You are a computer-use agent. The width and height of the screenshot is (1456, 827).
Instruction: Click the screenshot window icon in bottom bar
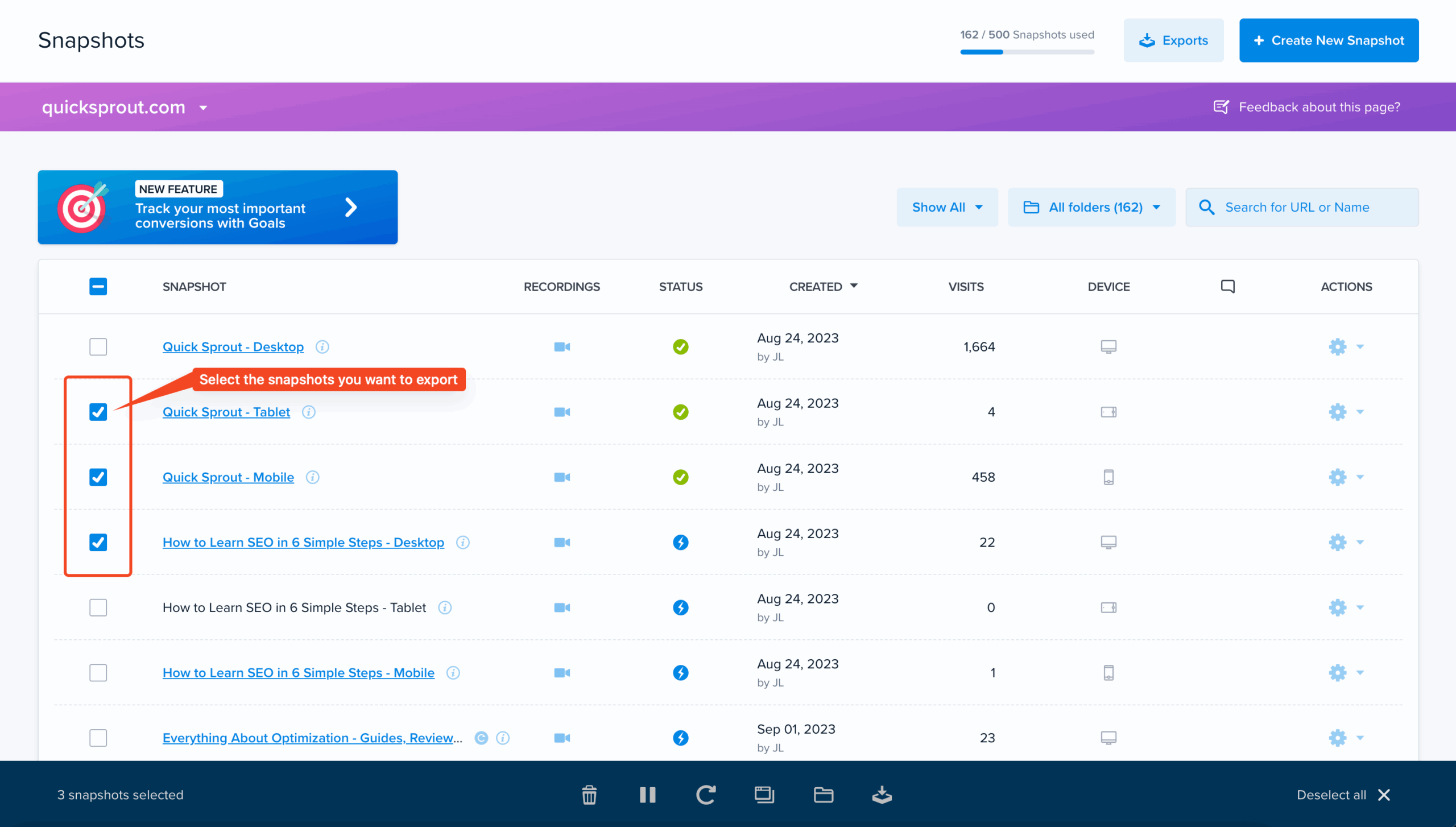pos(764,795)
